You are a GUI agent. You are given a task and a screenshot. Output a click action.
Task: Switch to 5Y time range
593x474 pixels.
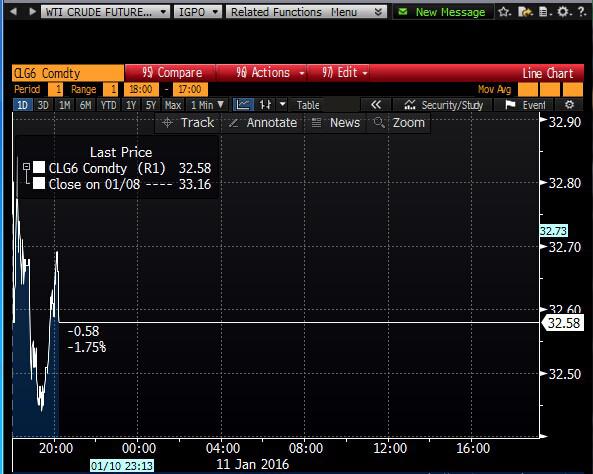(x=151, y=105)
